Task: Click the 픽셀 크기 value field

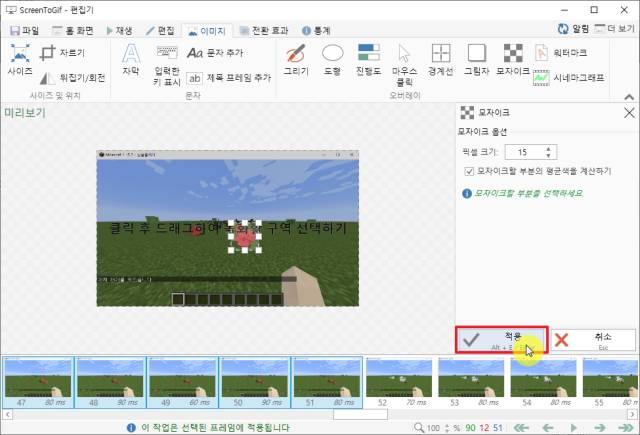Action: pyautogui.click(x=524, y=152)
